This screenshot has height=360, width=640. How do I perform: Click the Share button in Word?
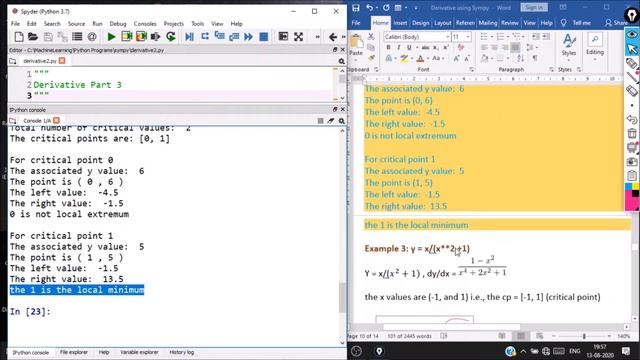click(617, 23)
